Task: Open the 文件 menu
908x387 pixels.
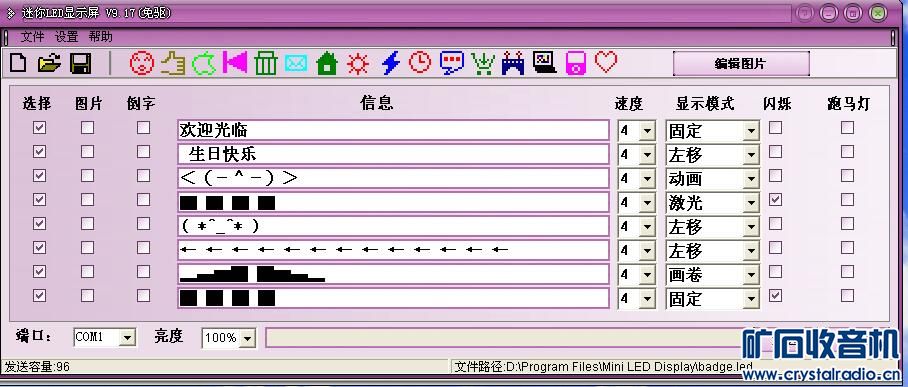Action: pos(32,37)
